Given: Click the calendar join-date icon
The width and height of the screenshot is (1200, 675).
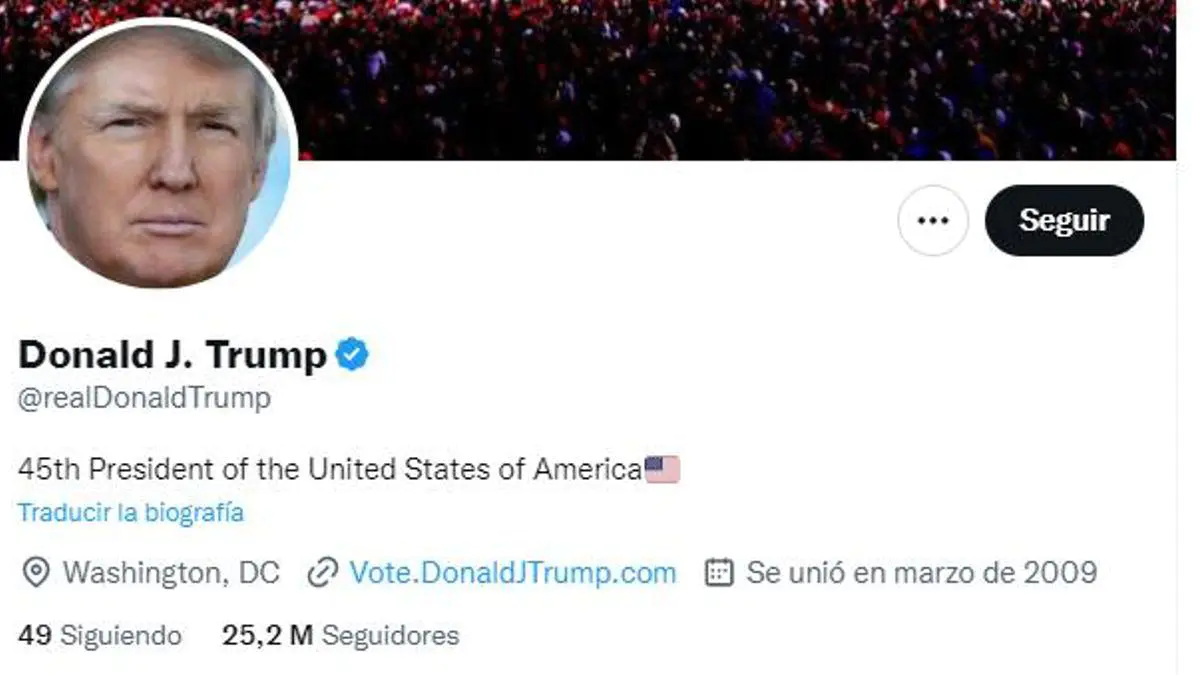Looking at the screenshot, I should pos(719,573).
